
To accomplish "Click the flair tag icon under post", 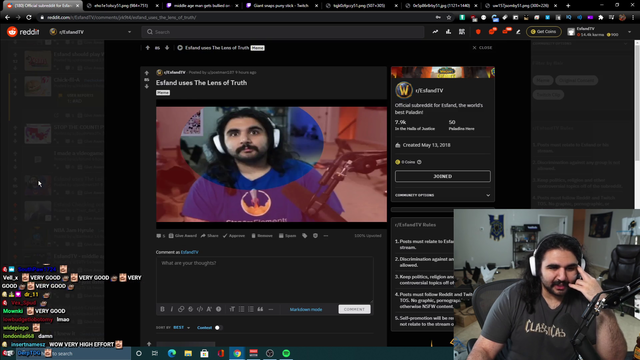I will pyautogui.click(x=304, y=236).
